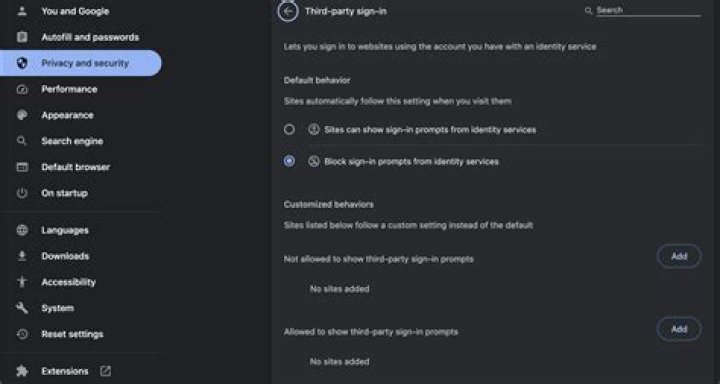Image resolution: width=720 pixels, height=384 pixels.
Task: Open the Privacy and security section
Action: point(81,63)
